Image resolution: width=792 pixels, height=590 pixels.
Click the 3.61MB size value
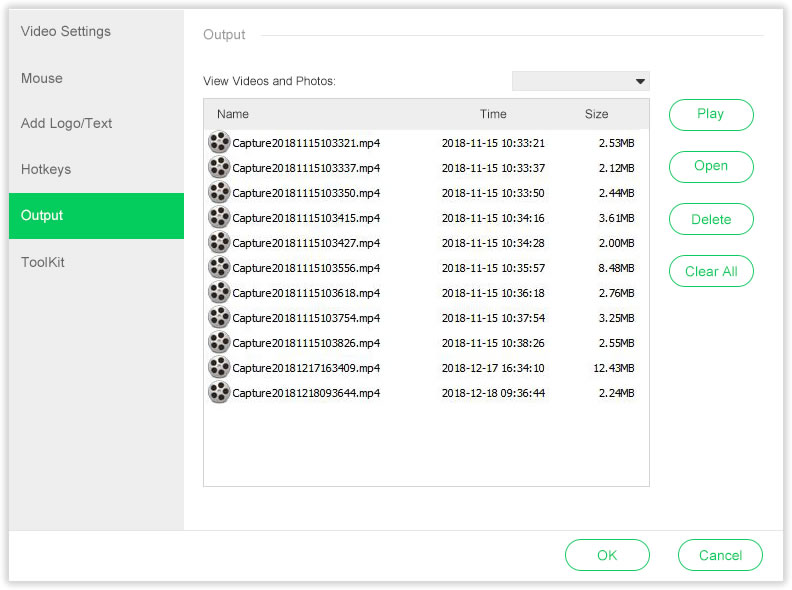[616, 218]
